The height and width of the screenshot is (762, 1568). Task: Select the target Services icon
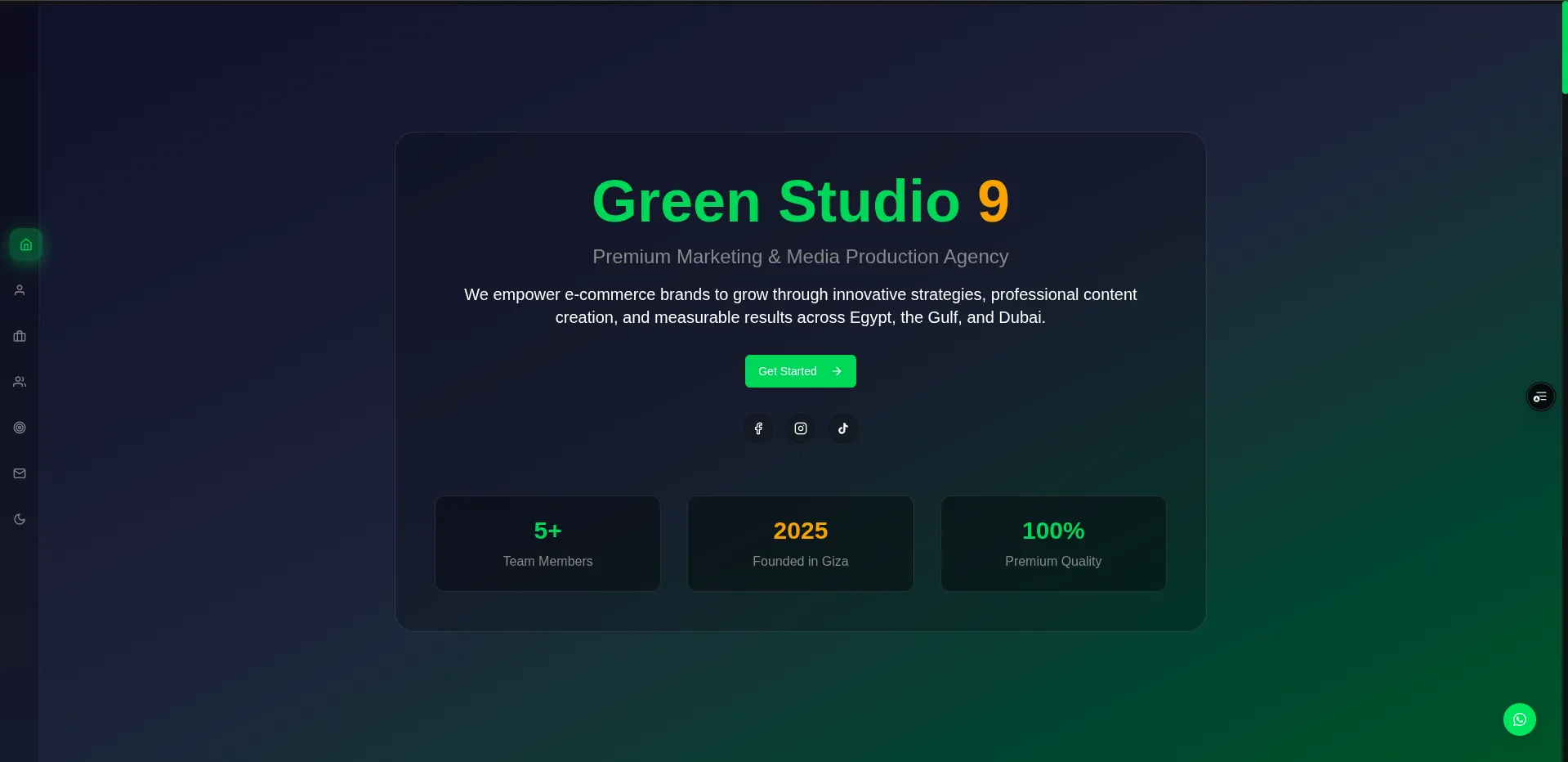20,428
